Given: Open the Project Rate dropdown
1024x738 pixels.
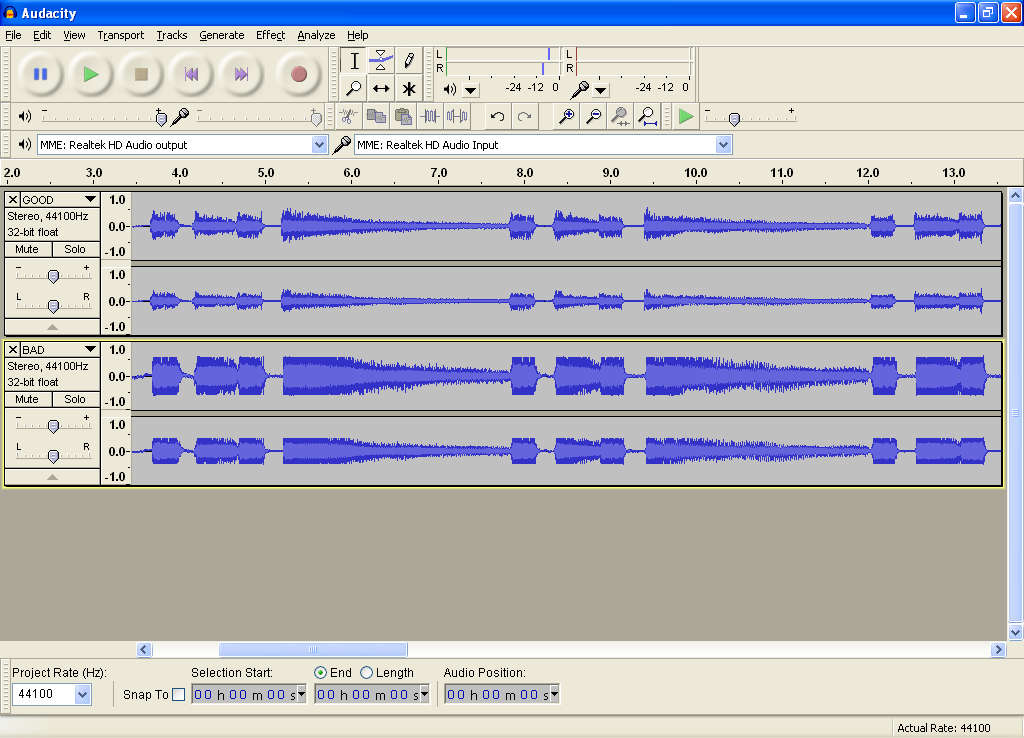Looking at the screenshot, I should click(x=82, y=695).
